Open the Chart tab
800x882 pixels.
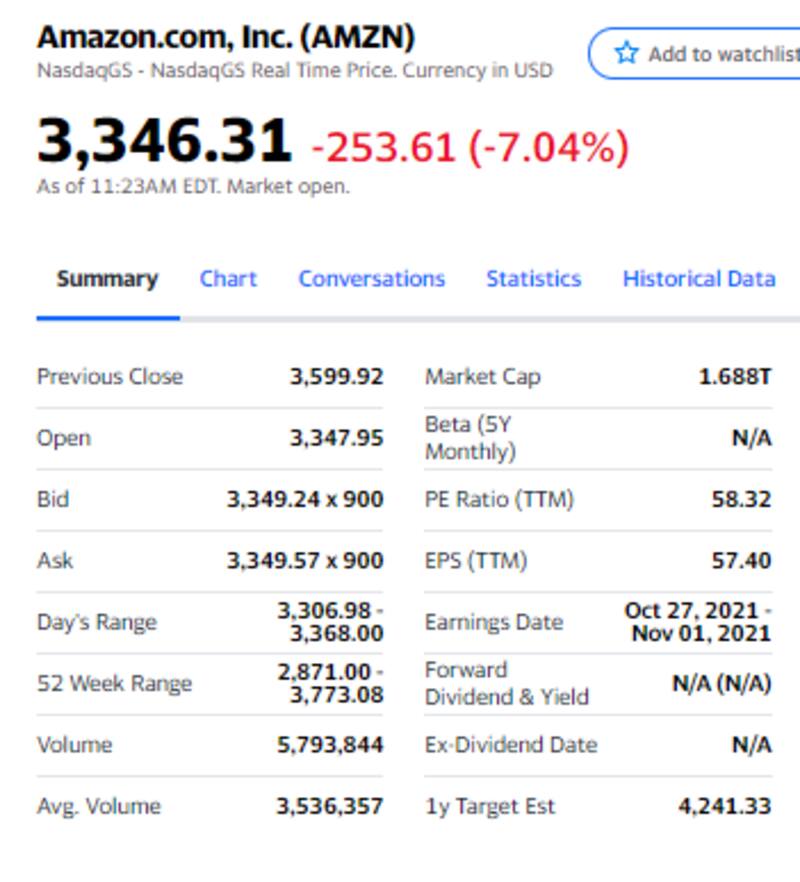pos(228,279)
